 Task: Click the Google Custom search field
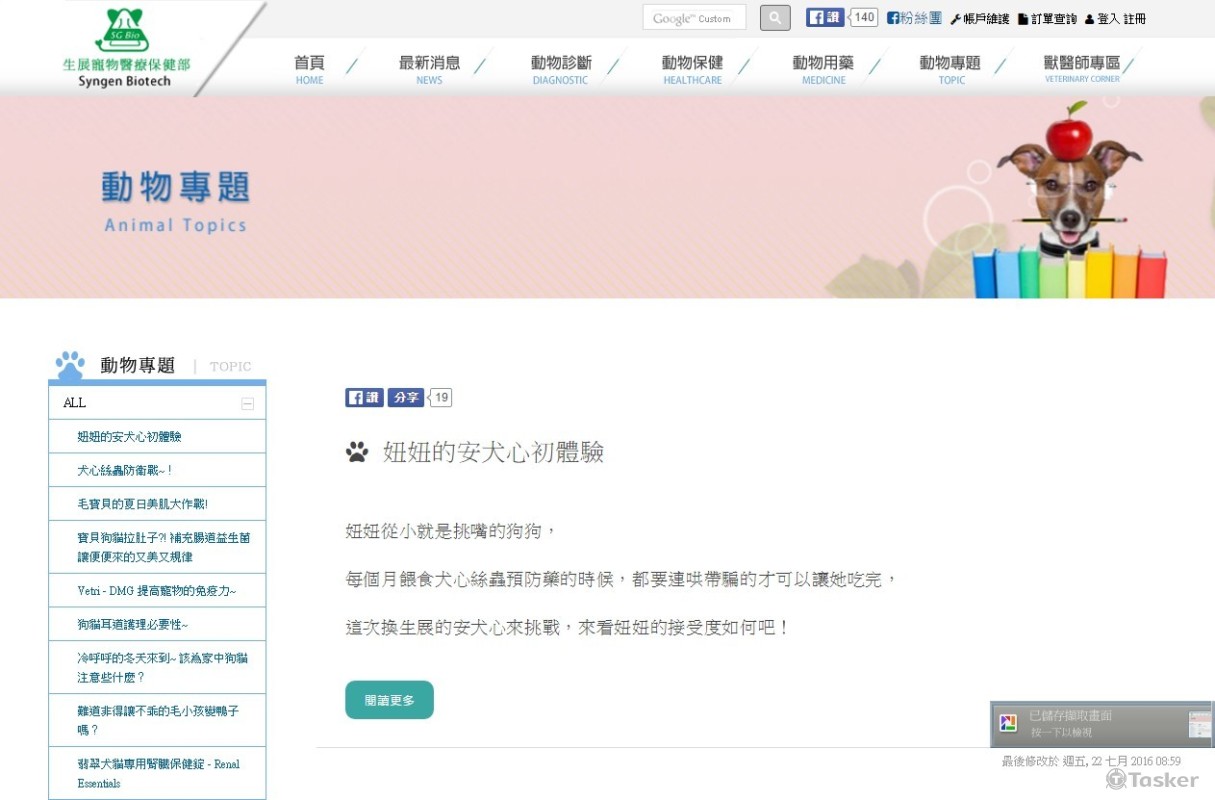point(693,17)
